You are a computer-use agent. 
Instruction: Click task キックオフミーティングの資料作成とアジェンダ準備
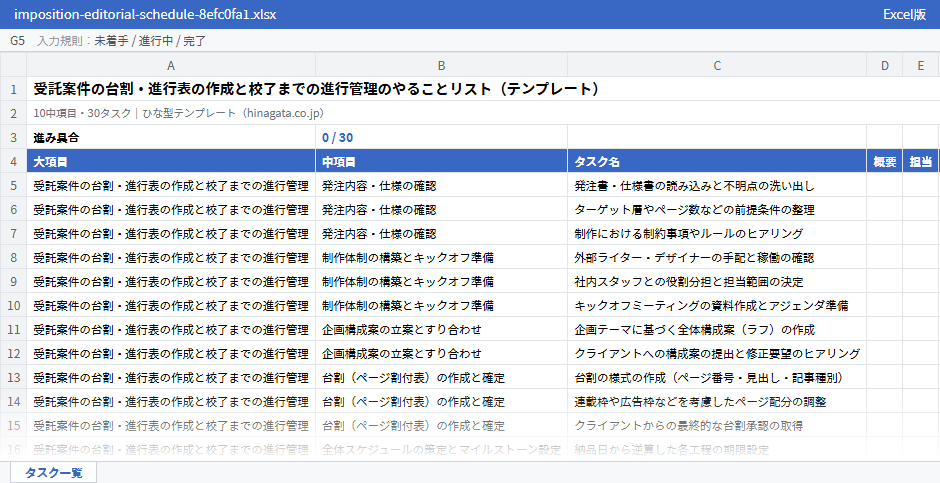pyautogui.click(x=717, y=306)
